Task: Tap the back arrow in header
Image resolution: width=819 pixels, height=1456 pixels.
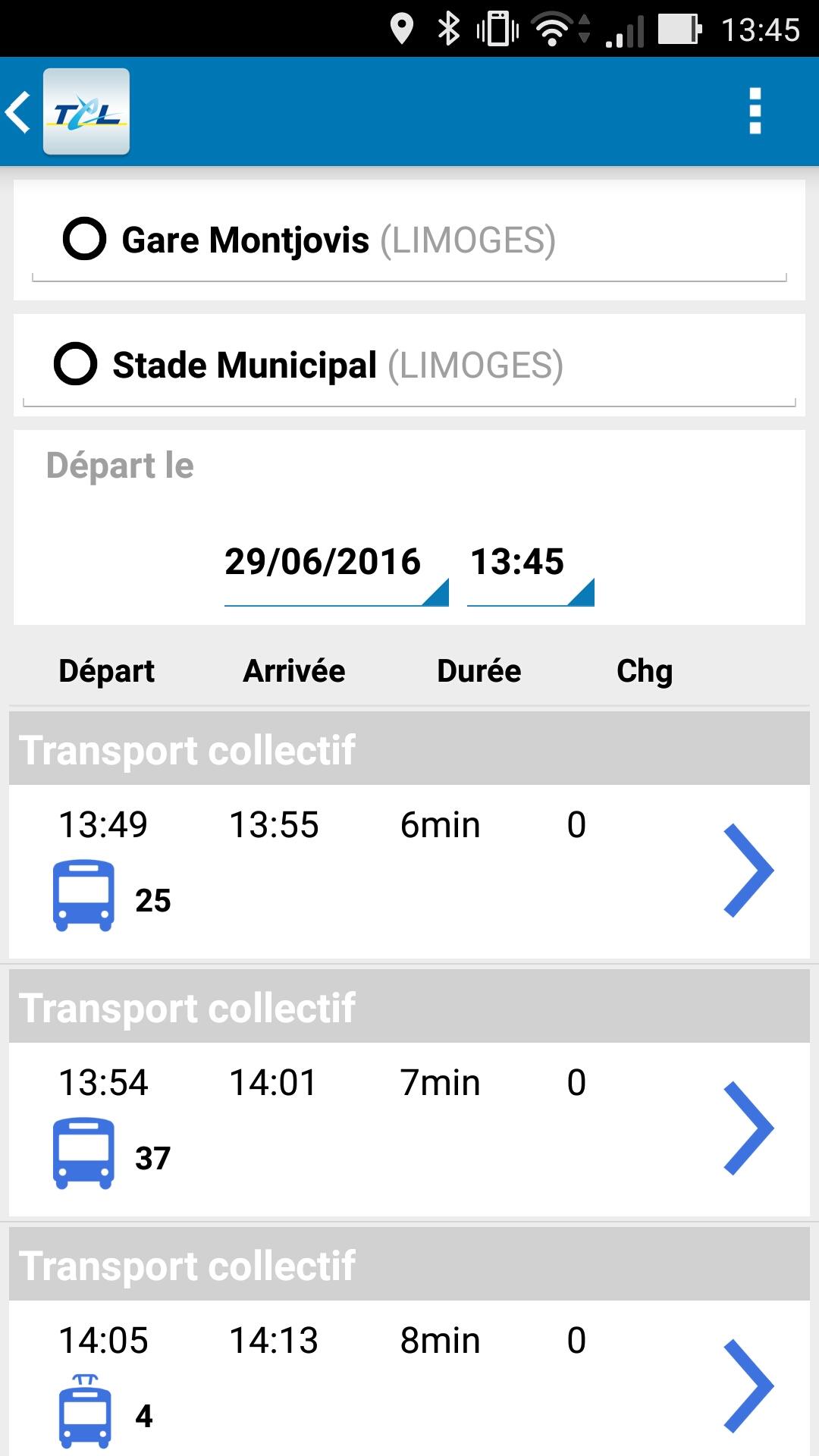Action: (x=19, y=112)
